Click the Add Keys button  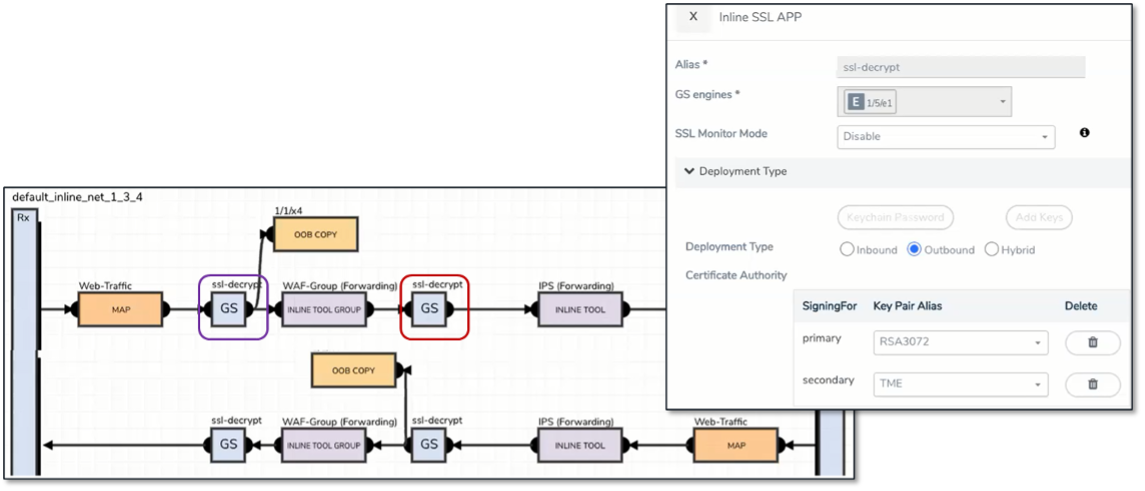pyautogui.click(x=1039, y=217)
